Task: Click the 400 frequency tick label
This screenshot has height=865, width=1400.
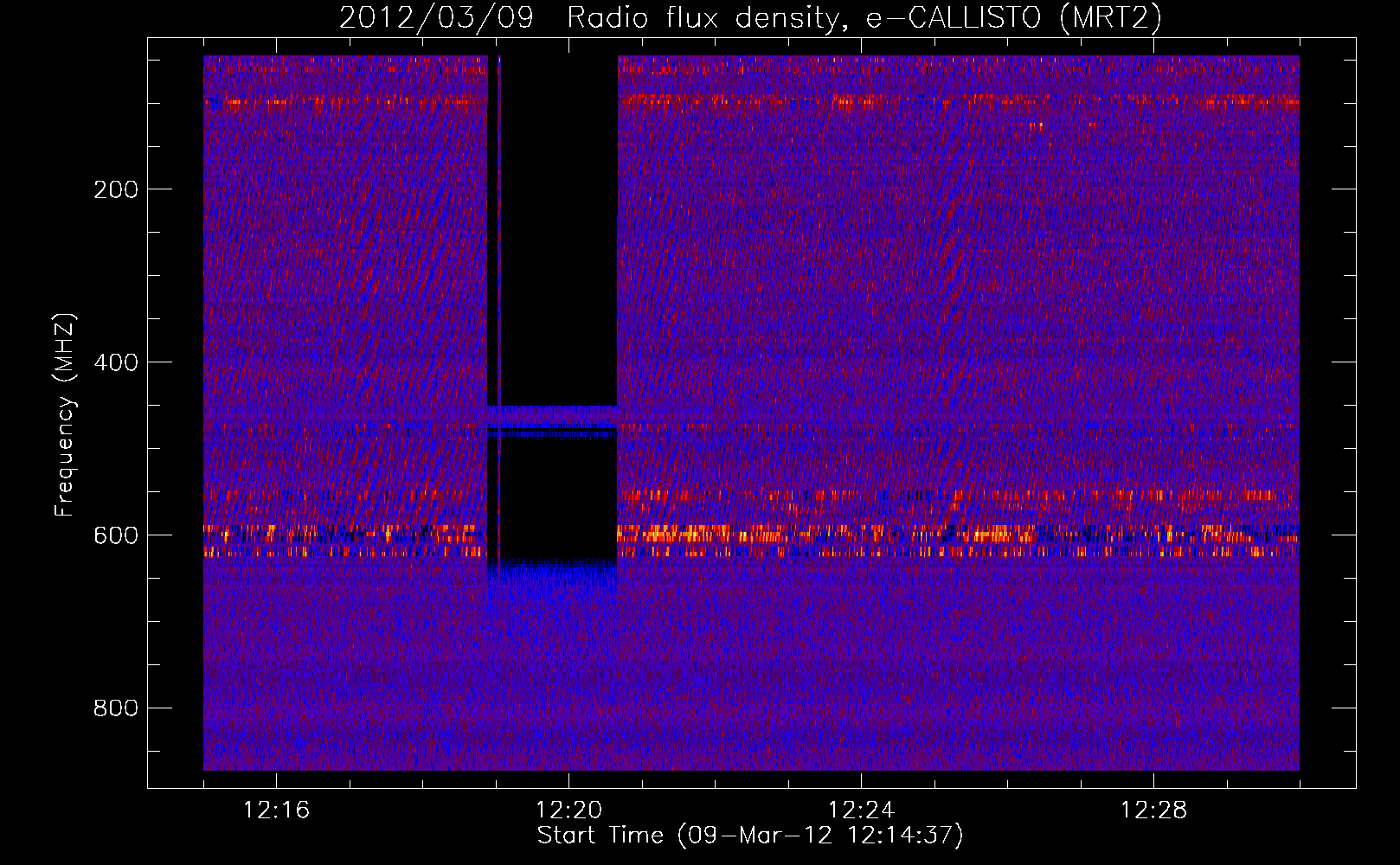Action: 116,362
